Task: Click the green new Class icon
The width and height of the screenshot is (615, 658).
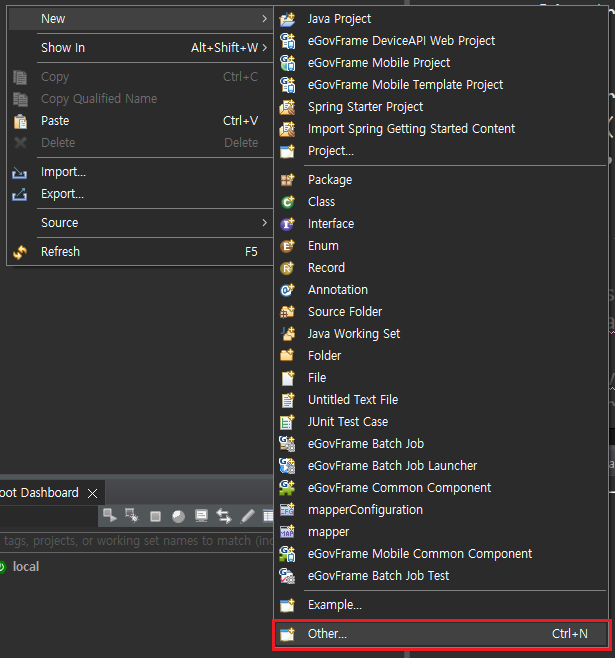Action: pyautogui.click(x=287, y=202)
